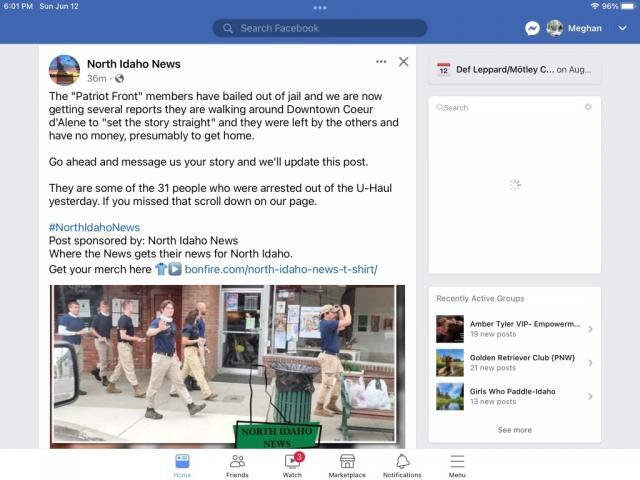
Task: Open the Golden Retriever Club (PNW) group
Action: (515, 362)
